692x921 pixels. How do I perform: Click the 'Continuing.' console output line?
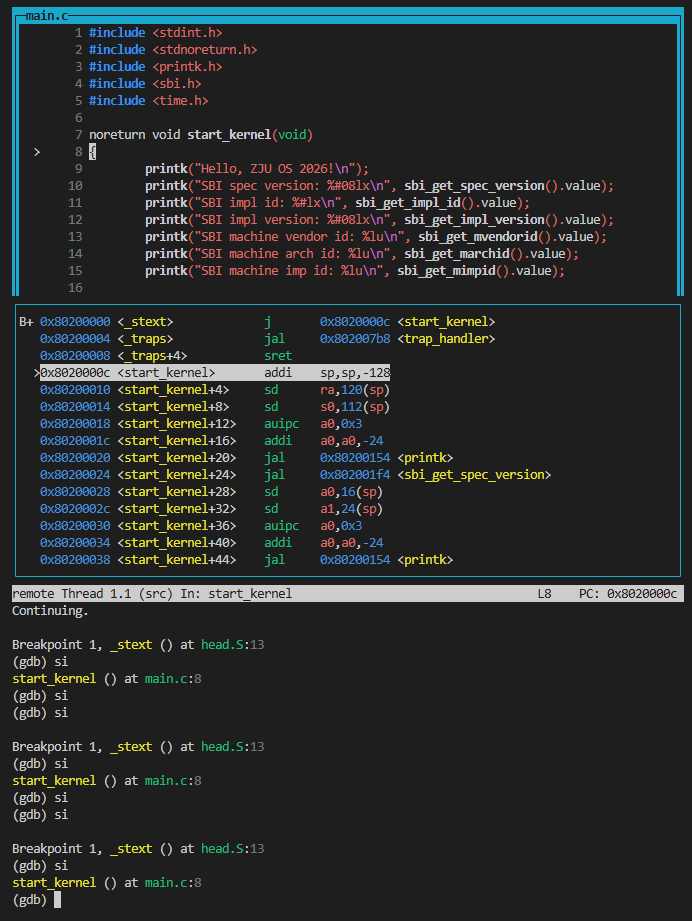pyautogui.click(x=51, y=611)
